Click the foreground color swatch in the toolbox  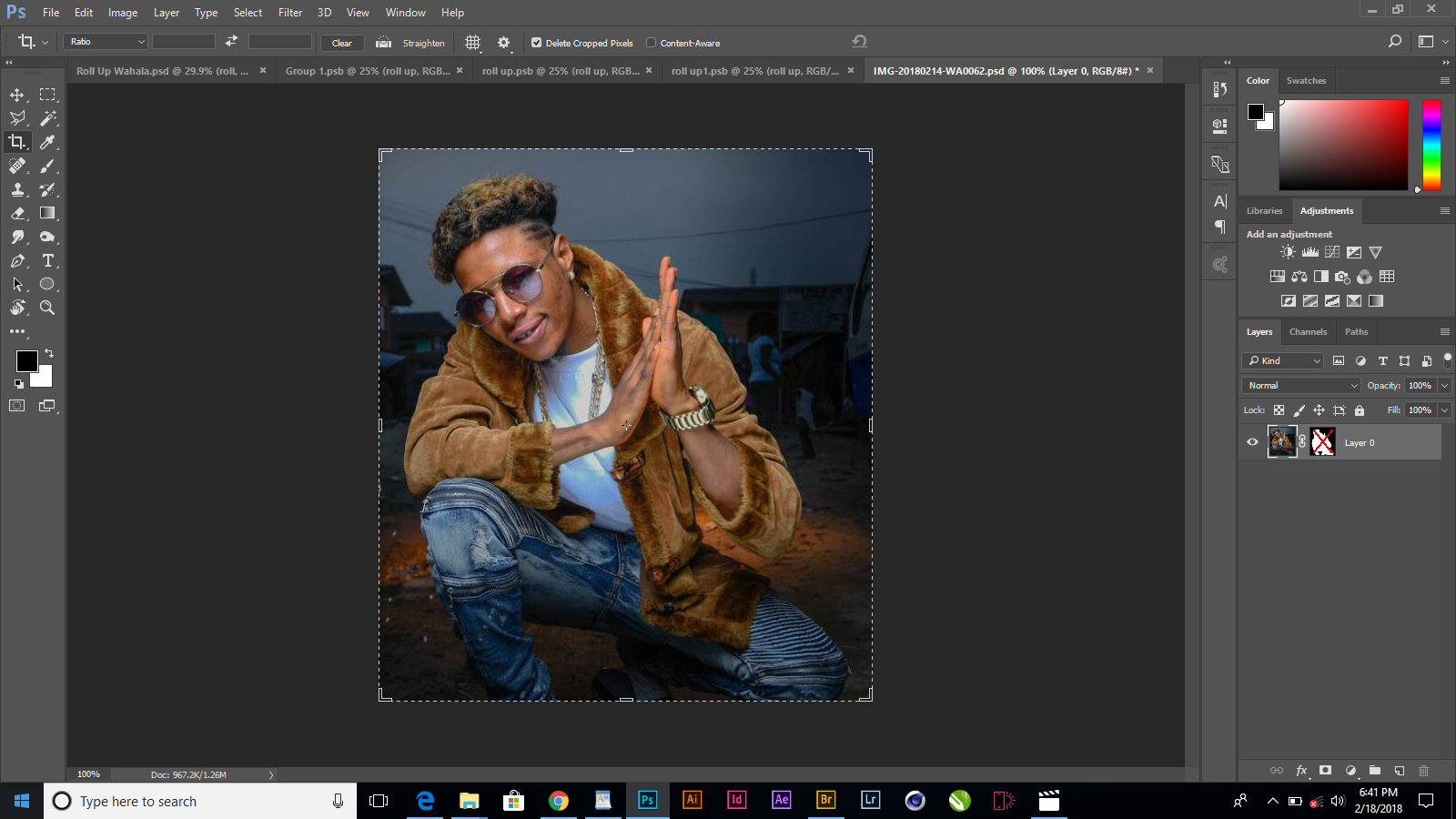[x=27, y=361]
